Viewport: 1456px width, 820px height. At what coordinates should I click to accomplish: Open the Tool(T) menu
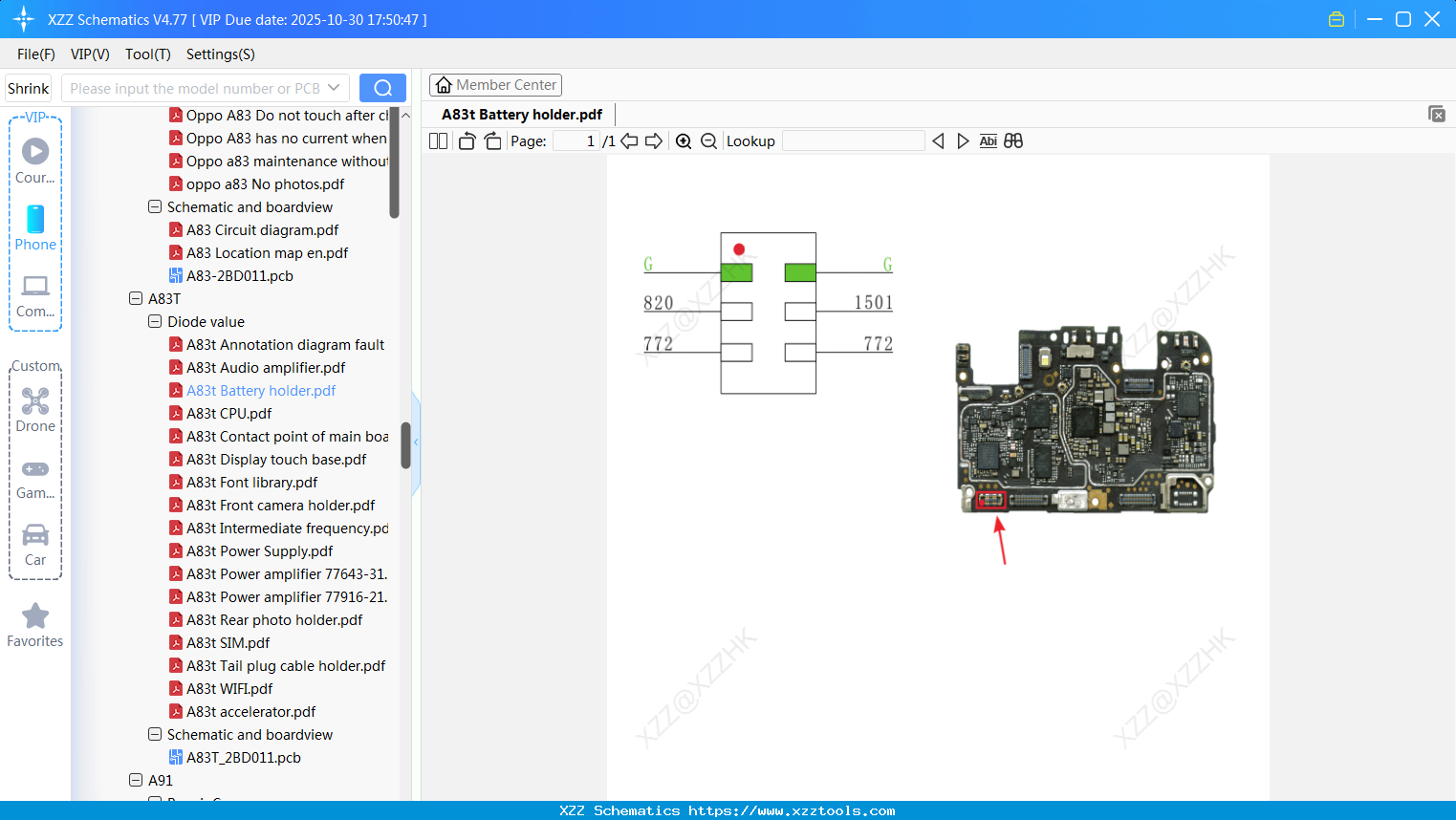coord(147,54)
